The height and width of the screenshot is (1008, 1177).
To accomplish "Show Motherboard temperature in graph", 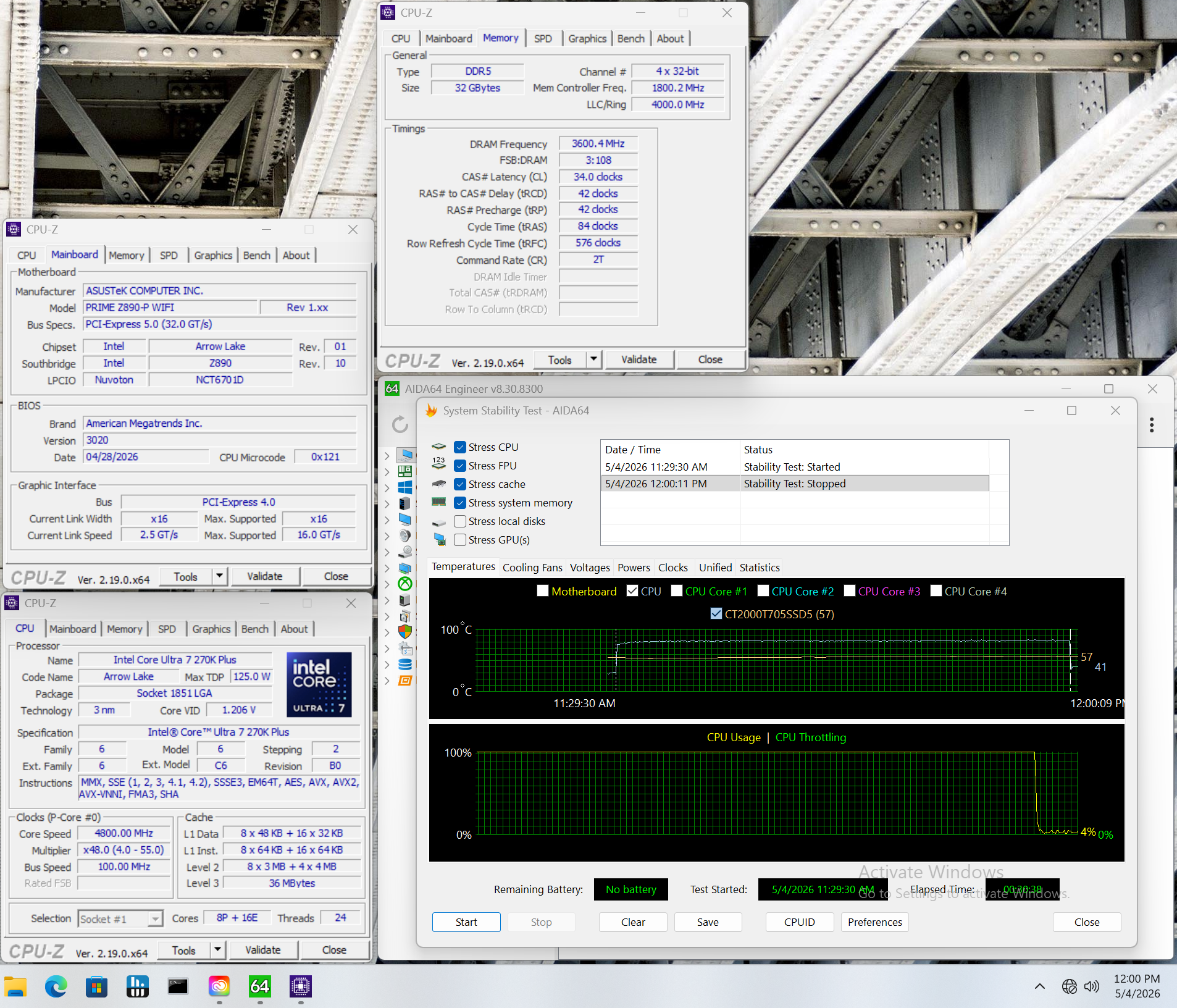I will (x=543, y=591).
